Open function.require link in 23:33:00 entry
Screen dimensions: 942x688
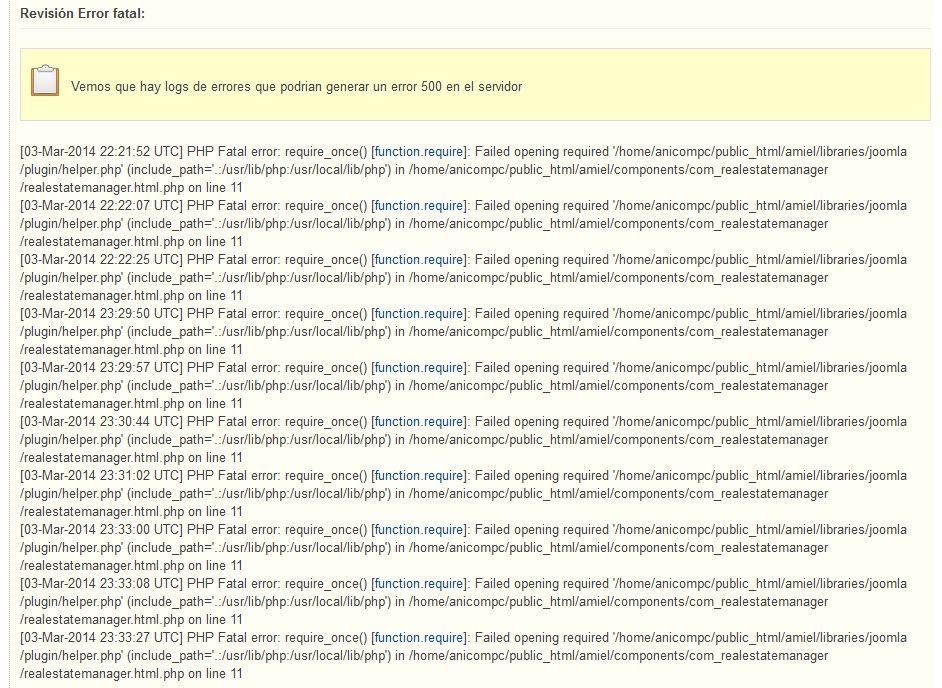click(419, 531)
